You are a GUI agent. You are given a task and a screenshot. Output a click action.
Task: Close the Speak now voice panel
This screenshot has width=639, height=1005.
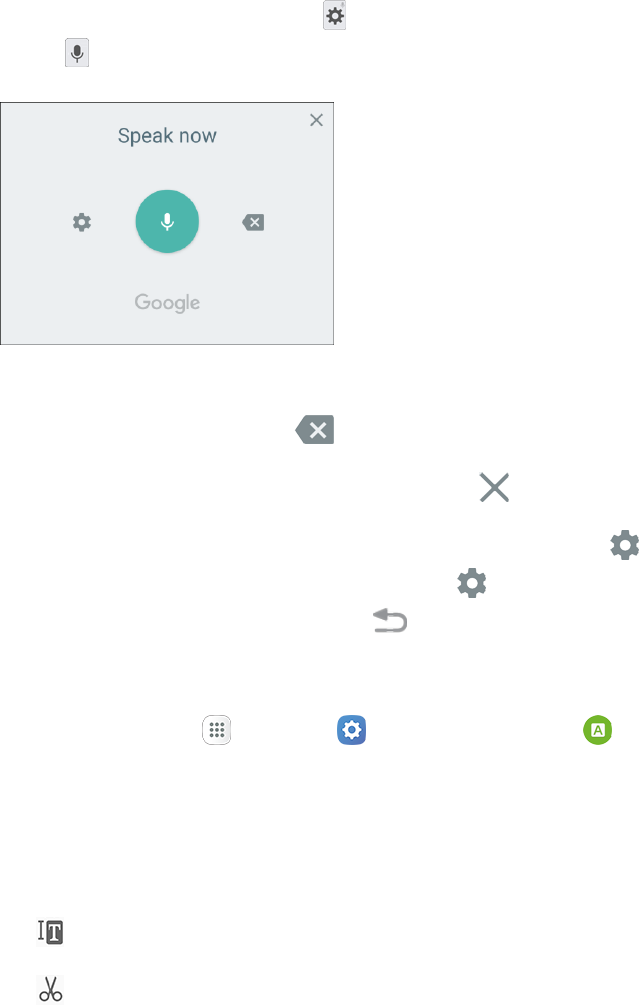coord(316,120)
